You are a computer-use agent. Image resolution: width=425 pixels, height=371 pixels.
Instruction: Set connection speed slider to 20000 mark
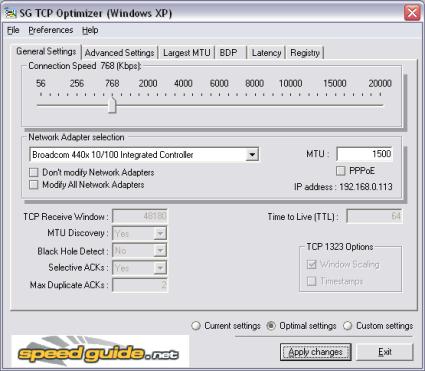[x=381, y=106]
